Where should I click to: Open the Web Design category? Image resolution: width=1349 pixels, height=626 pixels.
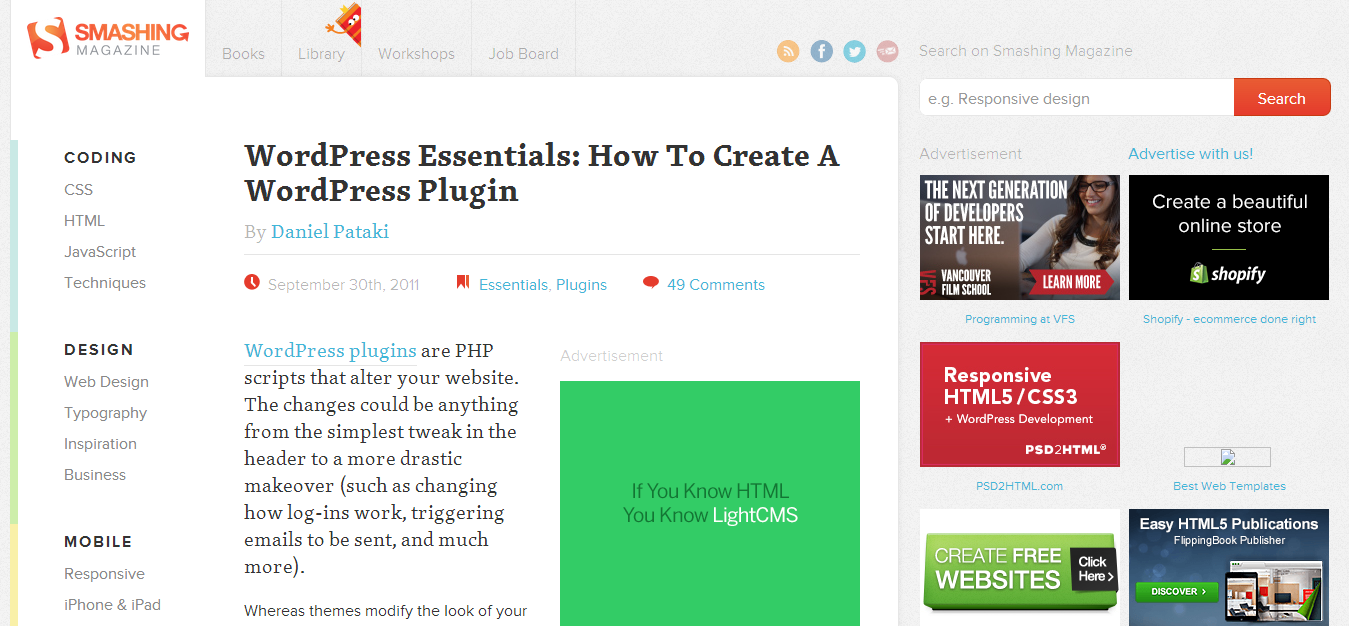[x=106, y=382]
